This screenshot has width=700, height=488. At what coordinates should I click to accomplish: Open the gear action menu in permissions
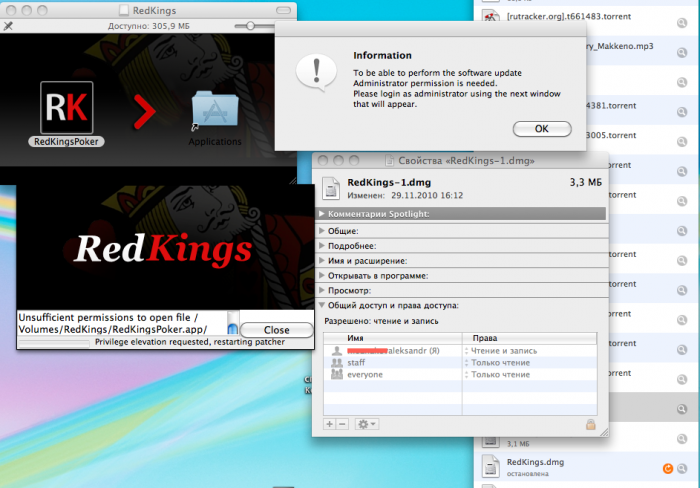coord(367,424)
